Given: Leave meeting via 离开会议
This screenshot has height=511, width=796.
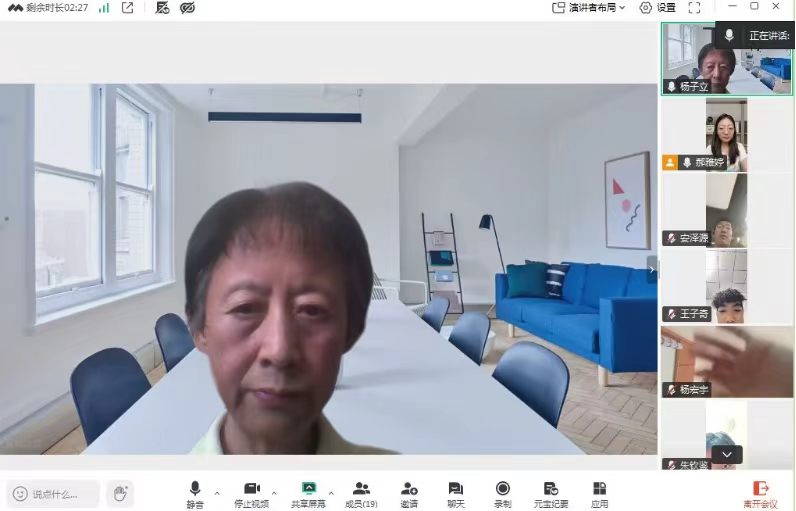Looking at the screenshot, I should 760,495.
